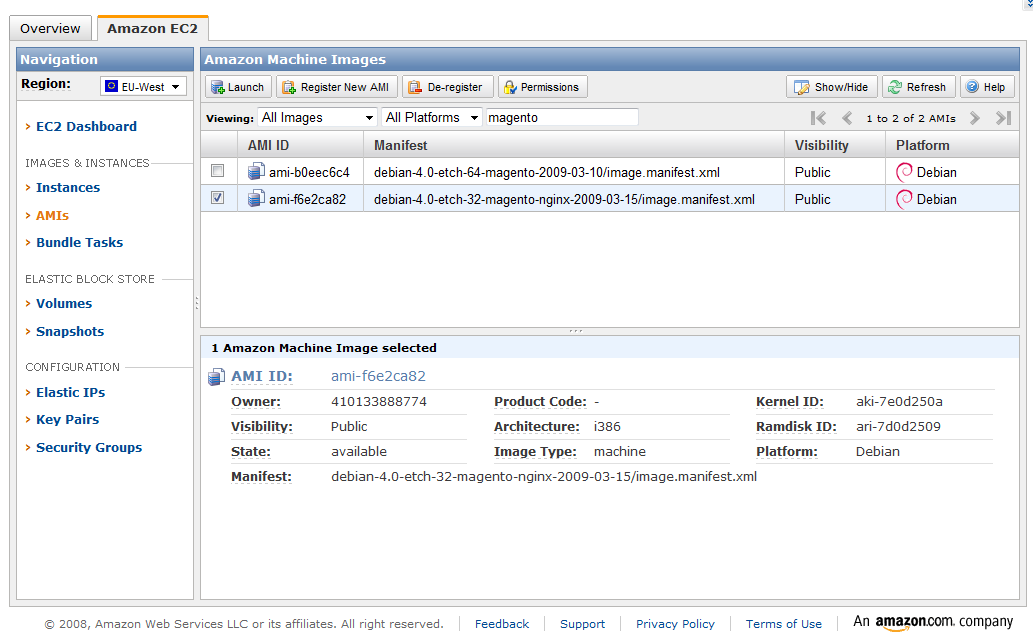Click the '1 to 2 of 2 AMIs' pager text
Image resolution: width=1033 pixels, height=637 pixels.
point(910,119)
